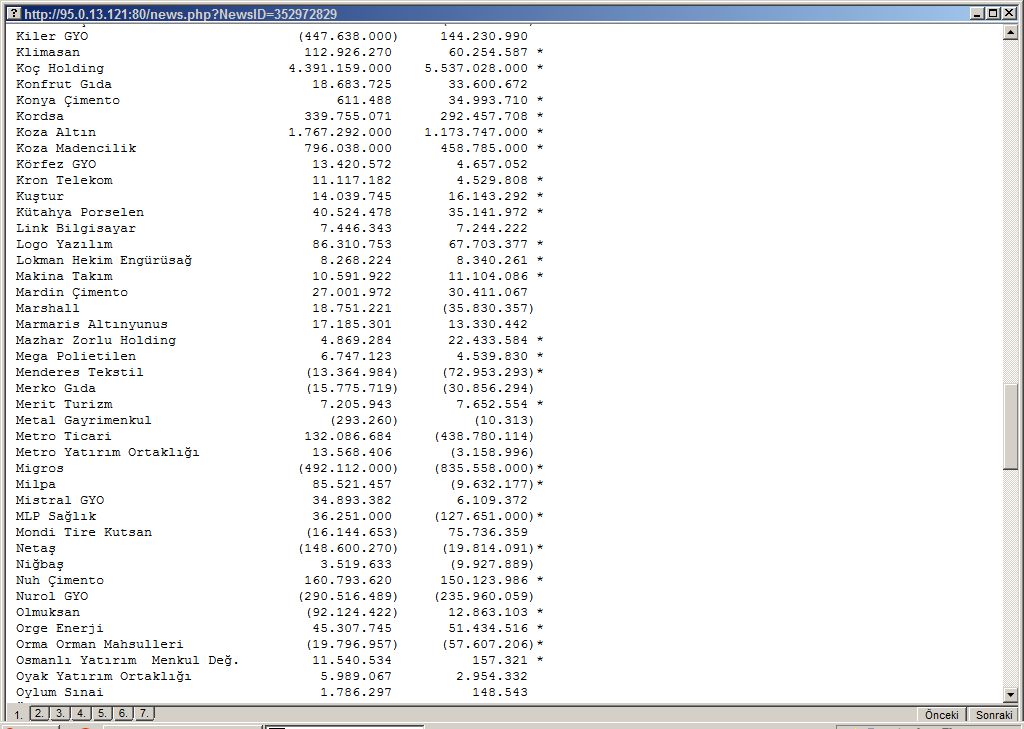The image size is (1024, 729).
Task: Select the 'Kordsa' entry
Action: tap(40, 116)
